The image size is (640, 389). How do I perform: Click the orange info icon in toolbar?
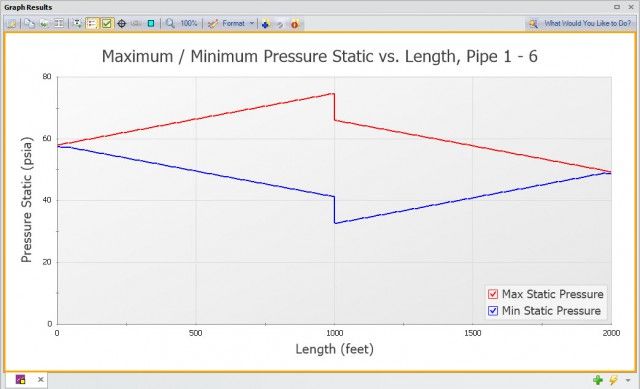[x=295, y=24]
